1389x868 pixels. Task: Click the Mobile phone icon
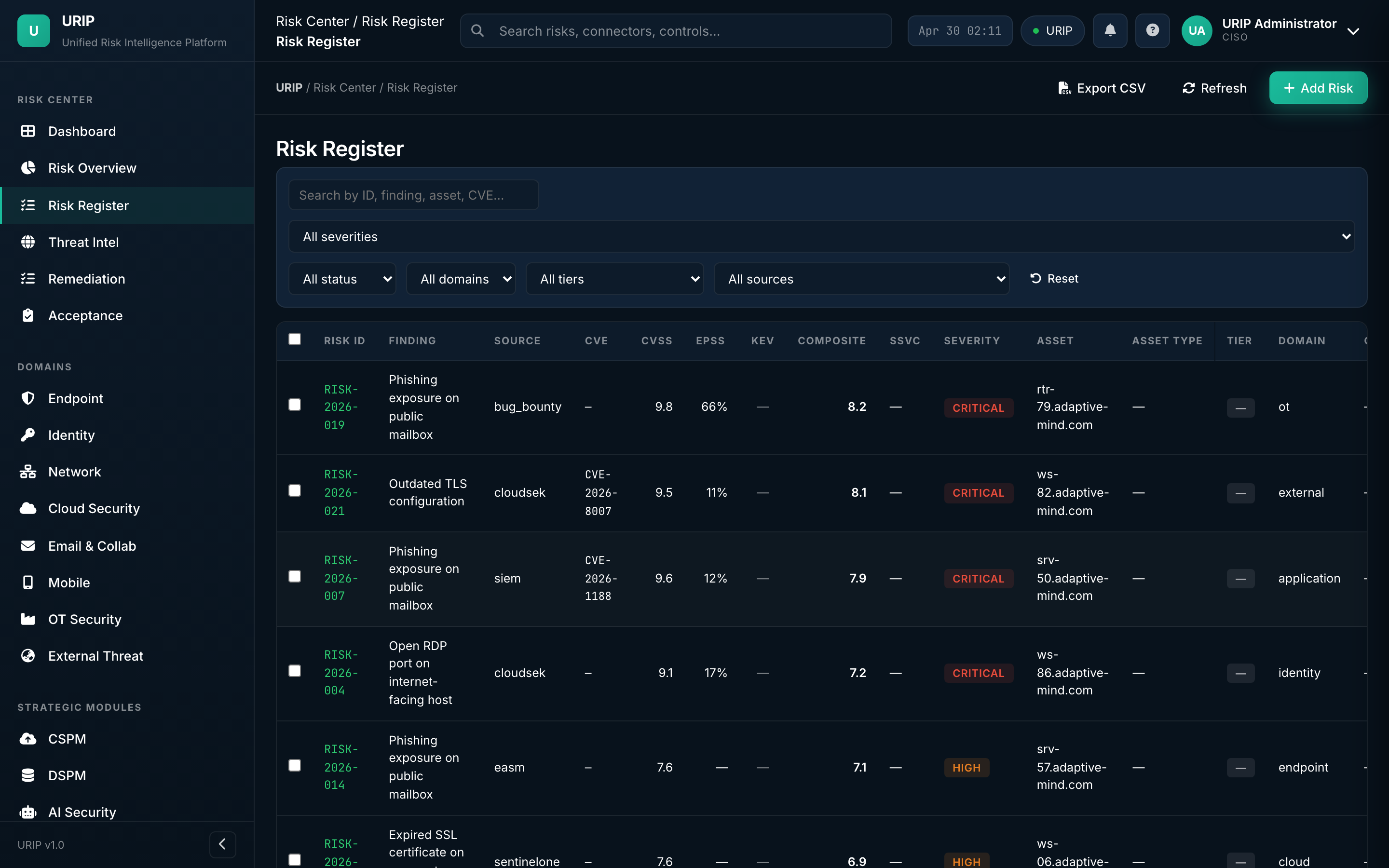(27, 583)
